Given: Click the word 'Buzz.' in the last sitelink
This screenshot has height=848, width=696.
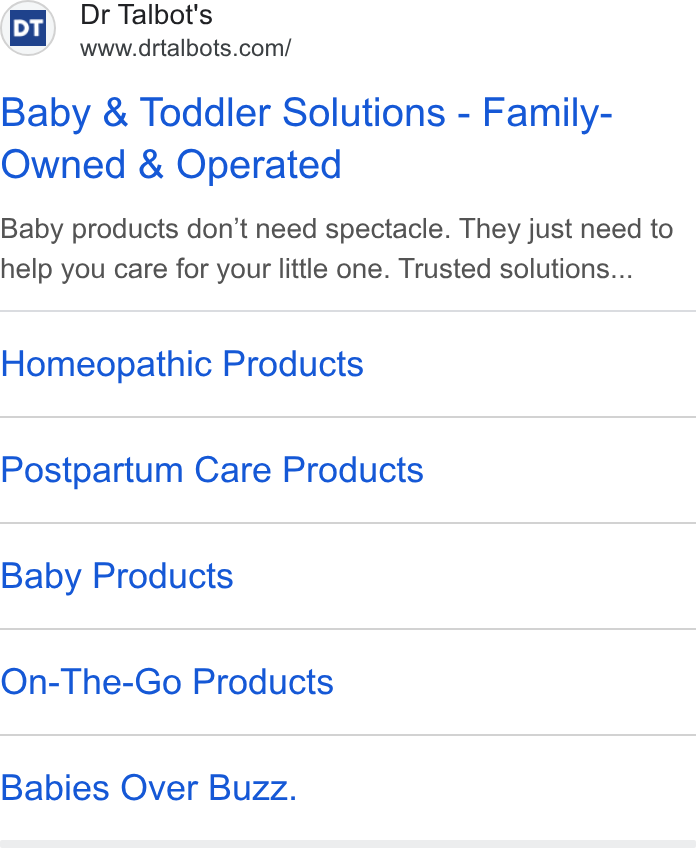Looking at the screenshot, I should click(253, 788).
